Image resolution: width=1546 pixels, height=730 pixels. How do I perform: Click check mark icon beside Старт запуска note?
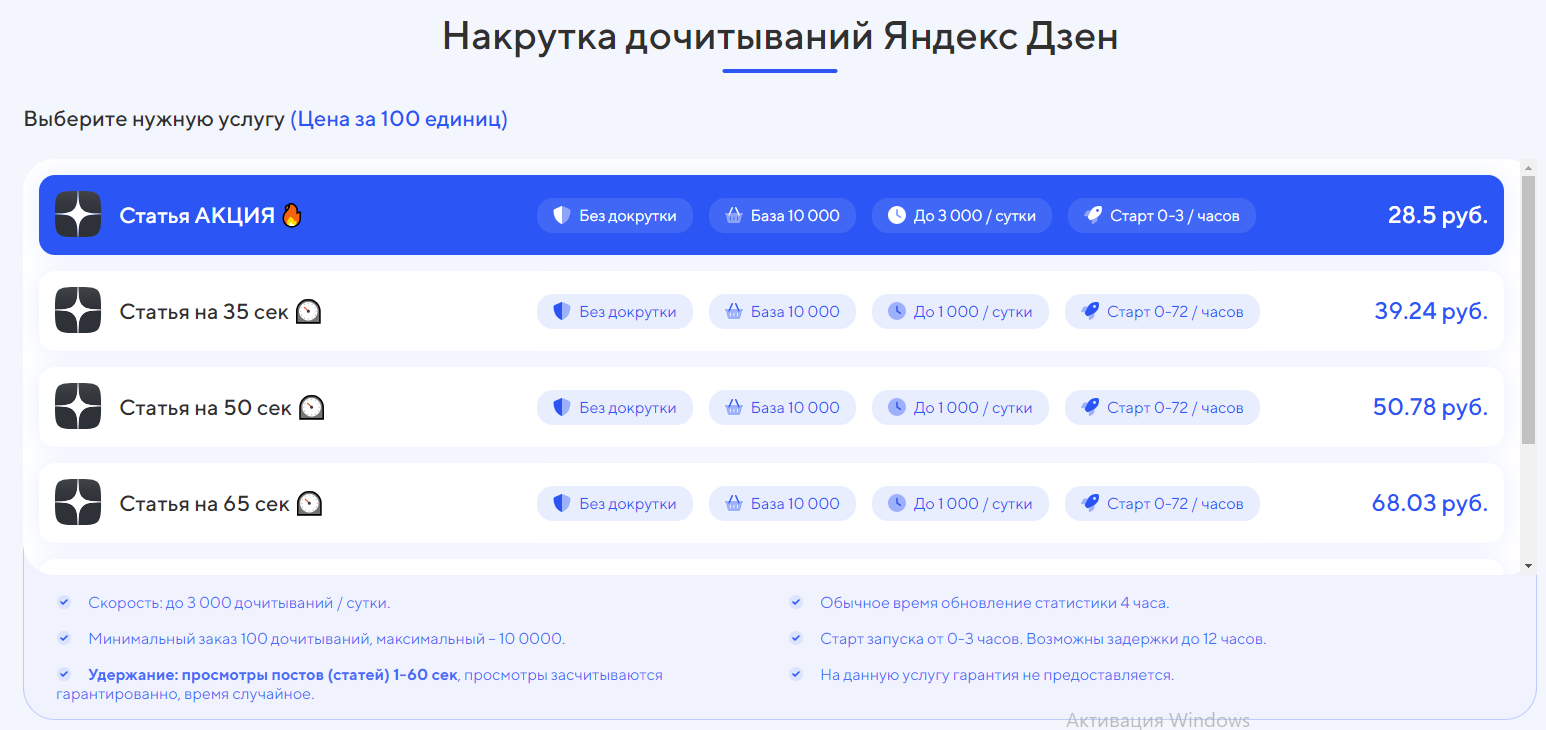(796, 638)
